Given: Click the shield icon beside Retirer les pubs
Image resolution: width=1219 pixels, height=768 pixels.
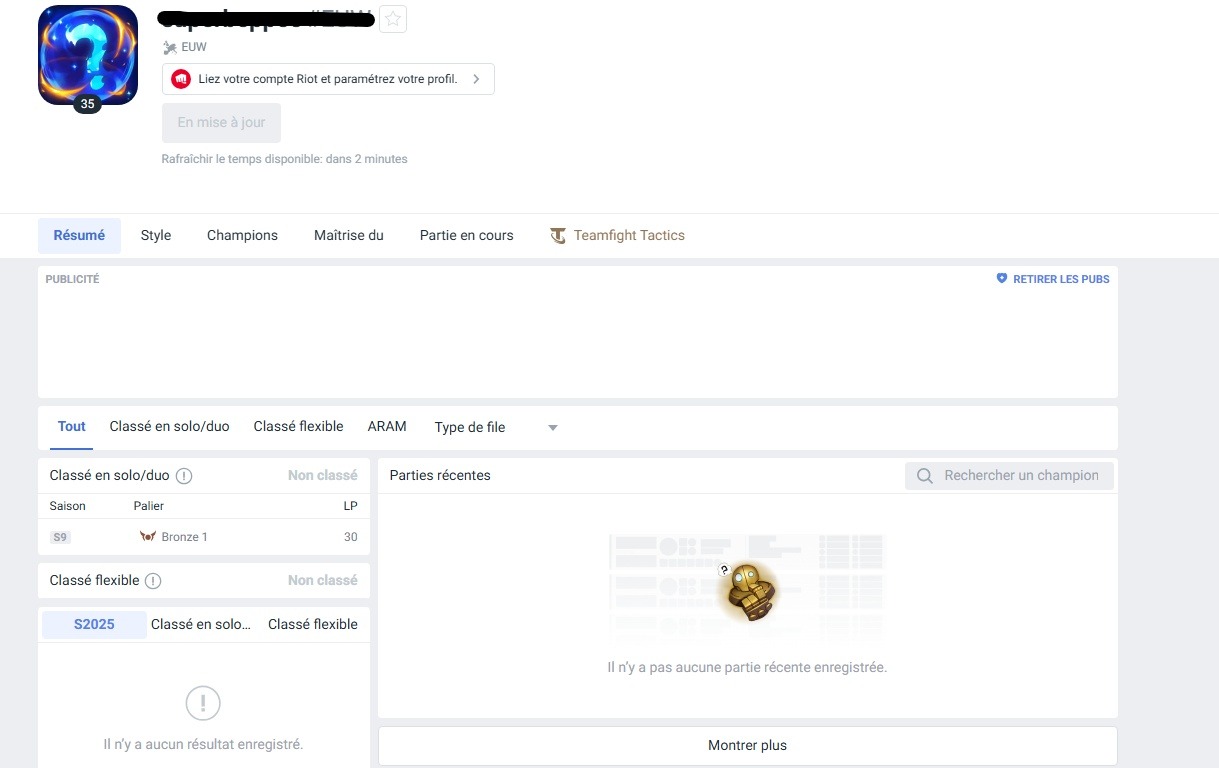Looking at the screenshot, I should [1002, 279].
